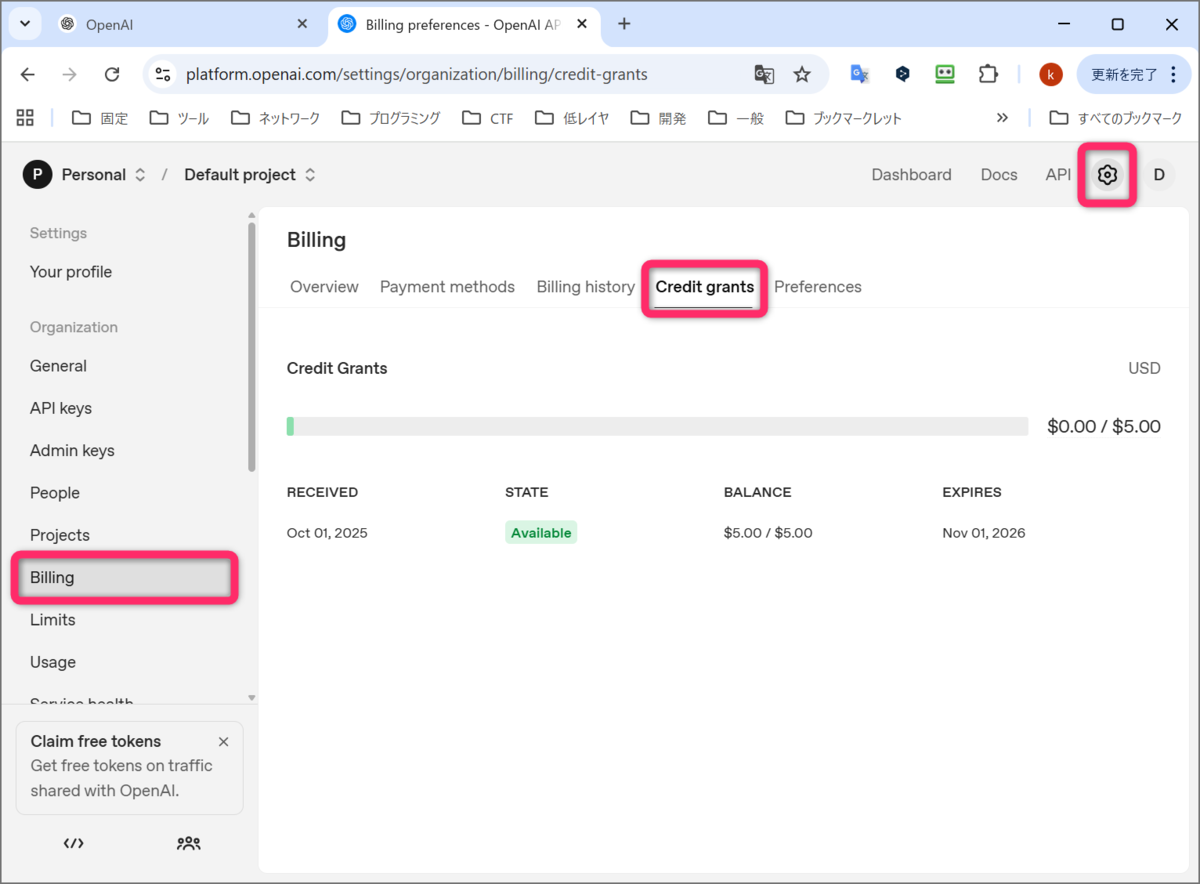Open the apps grid icon in bookmarks bar
Screen dimensions: 1200x884
pyautogui.click(x=26, y=118)
